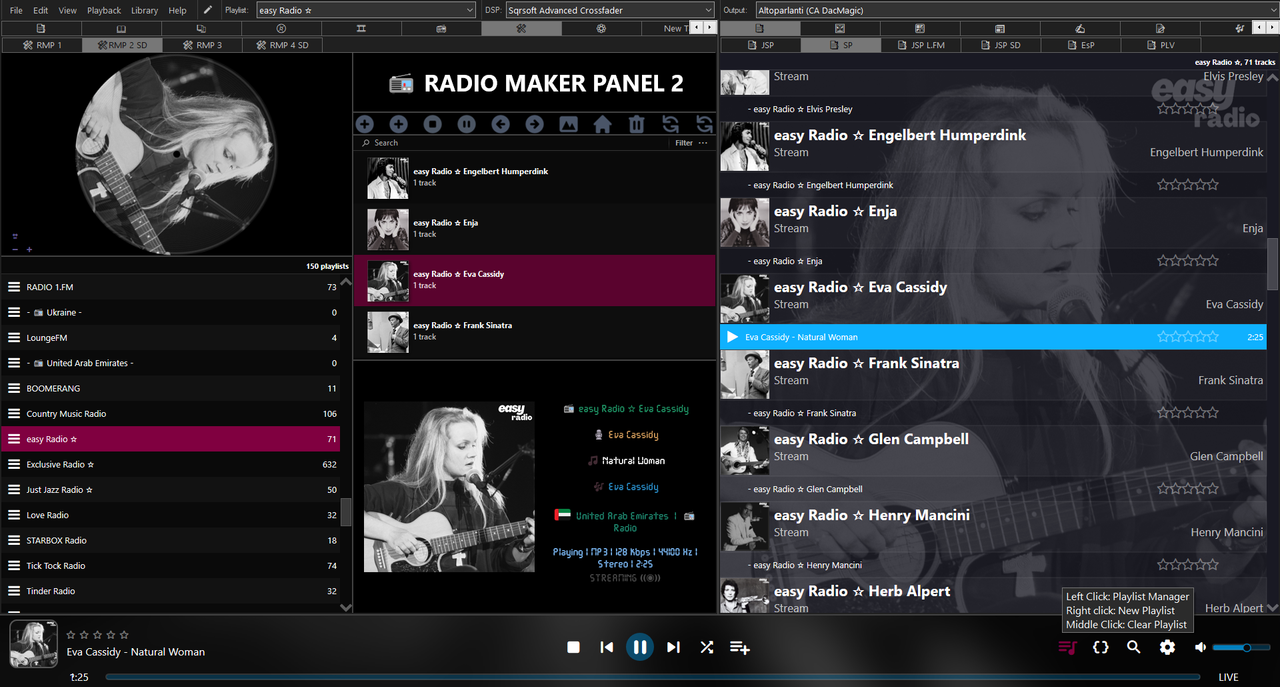The image size is (1280, 687).
Task: Open the Playlist dropdown showing easy Radio
Action: click(365, 10)
